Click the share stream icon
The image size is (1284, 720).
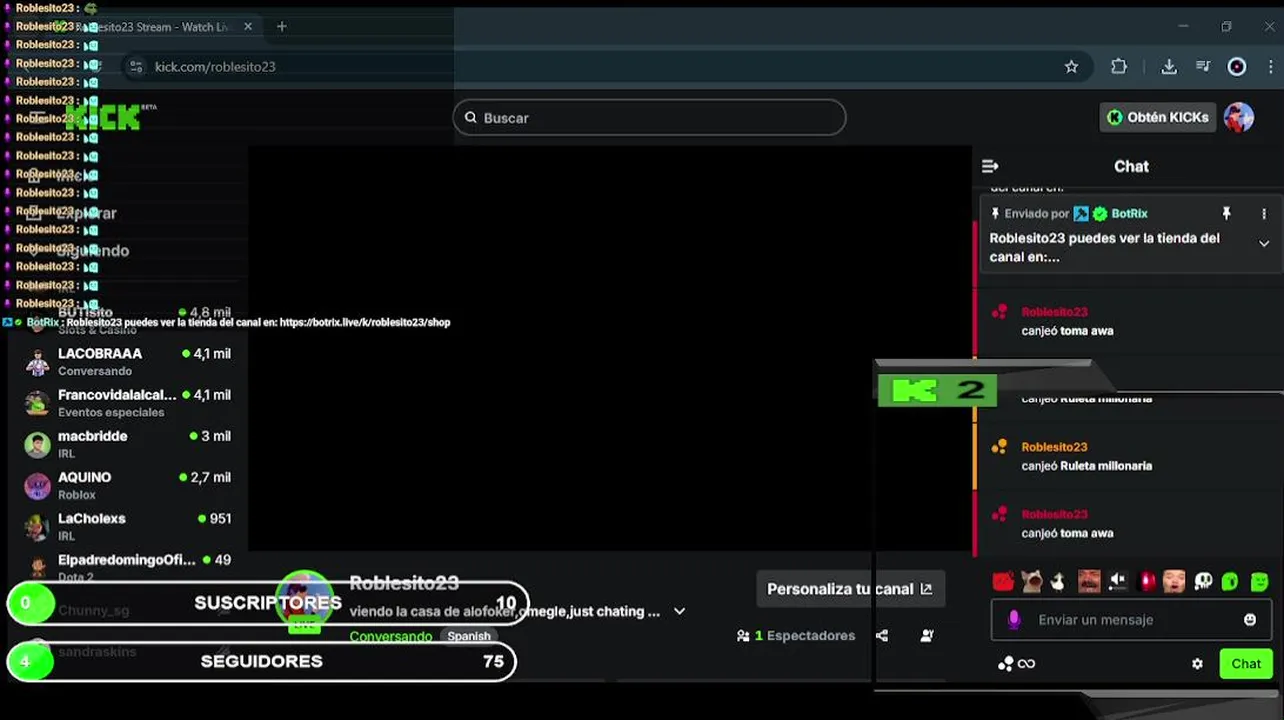(881, 636)
